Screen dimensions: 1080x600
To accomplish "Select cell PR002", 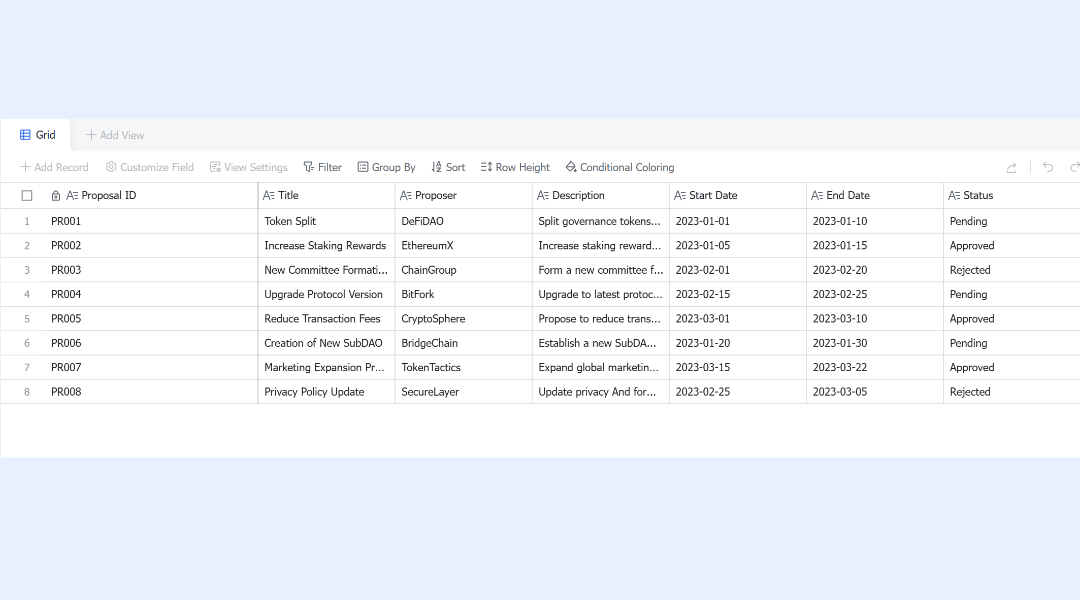I will point(151,245).
